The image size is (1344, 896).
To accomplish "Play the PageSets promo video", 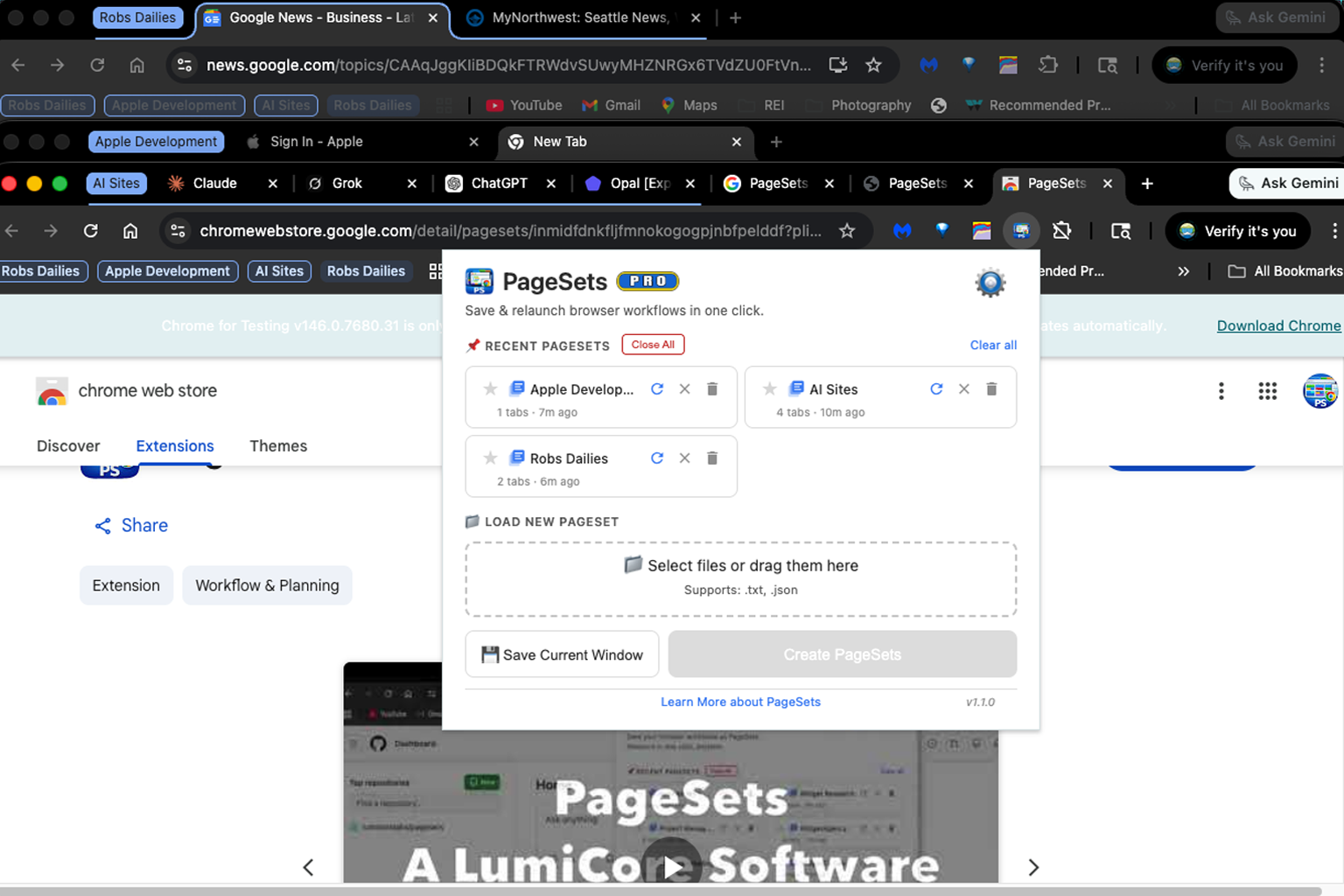I will pos(671,865).
